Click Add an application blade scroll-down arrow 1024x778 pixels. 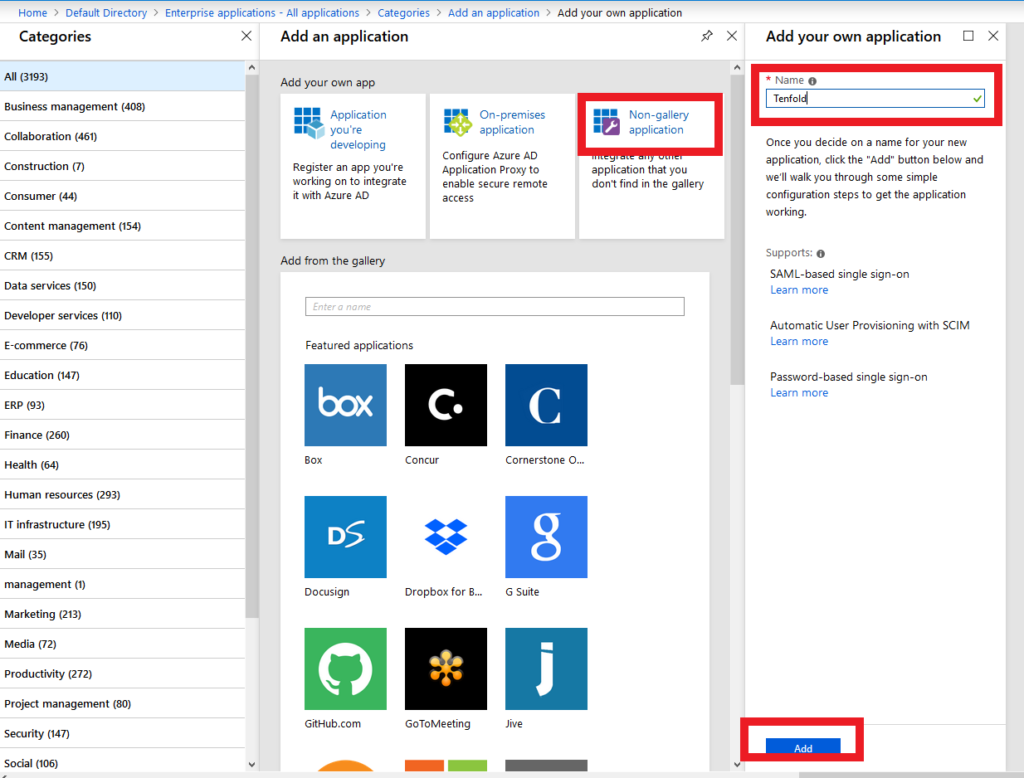(x=737, y=764)
